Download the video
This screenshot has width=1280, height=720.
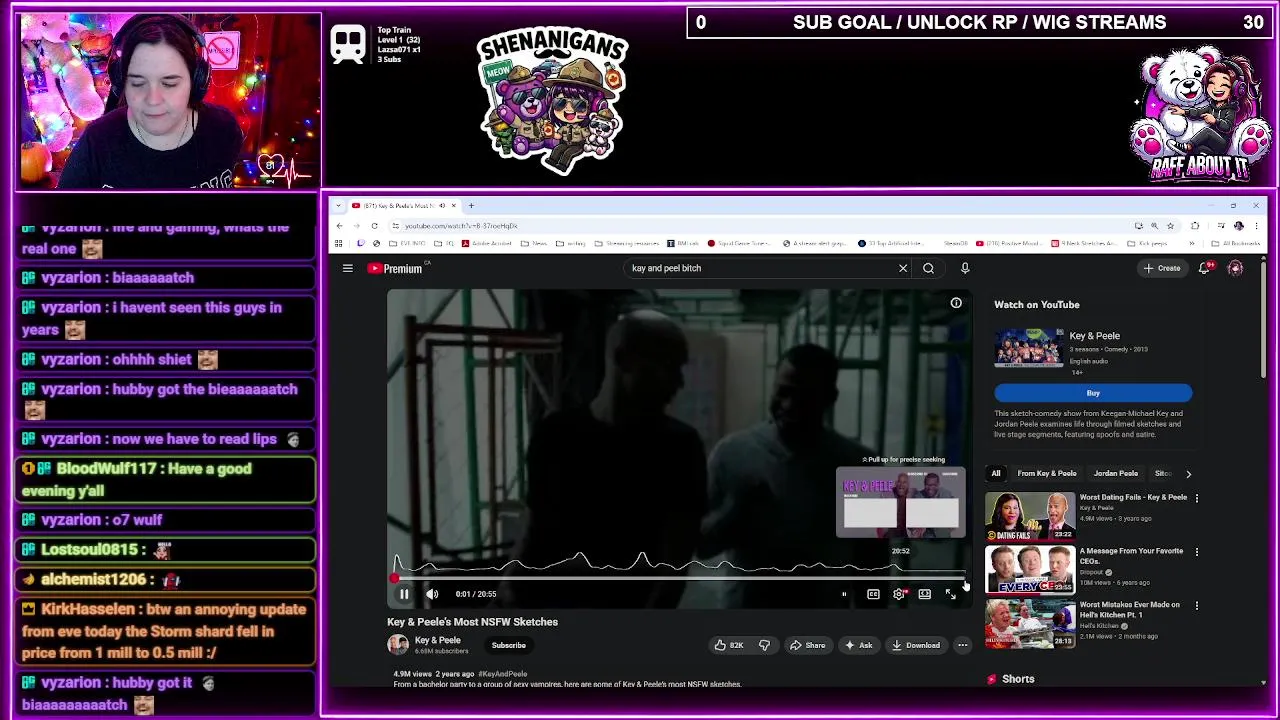(916, 645)
